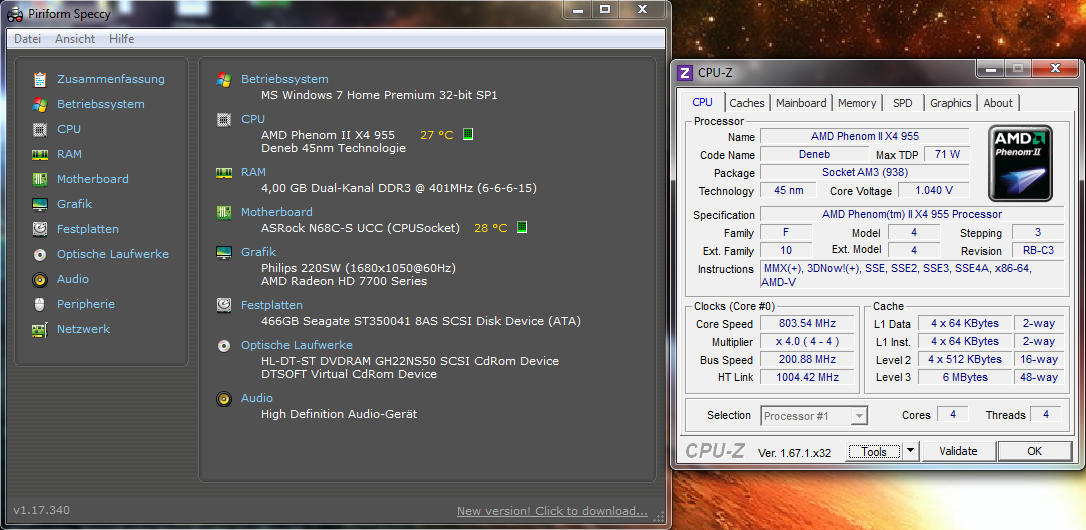Click the Tools button in CPU-Z
Image resolution: width=1086 pixels, height=530 pixels.
(x=873, y=451)
